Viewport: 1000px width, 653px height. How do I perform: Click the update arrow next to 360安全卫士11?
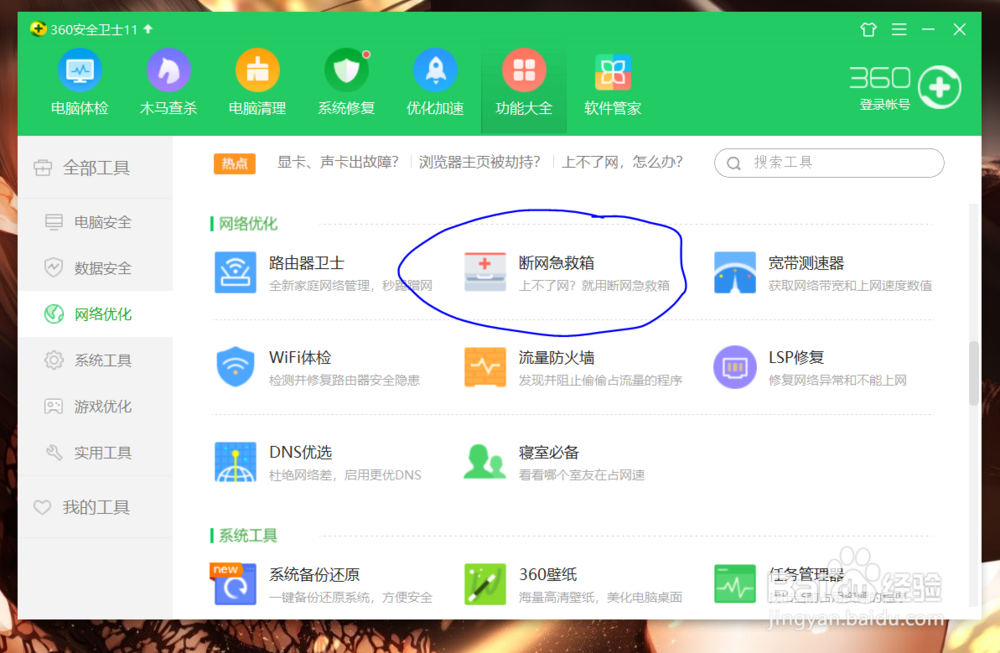148,29
